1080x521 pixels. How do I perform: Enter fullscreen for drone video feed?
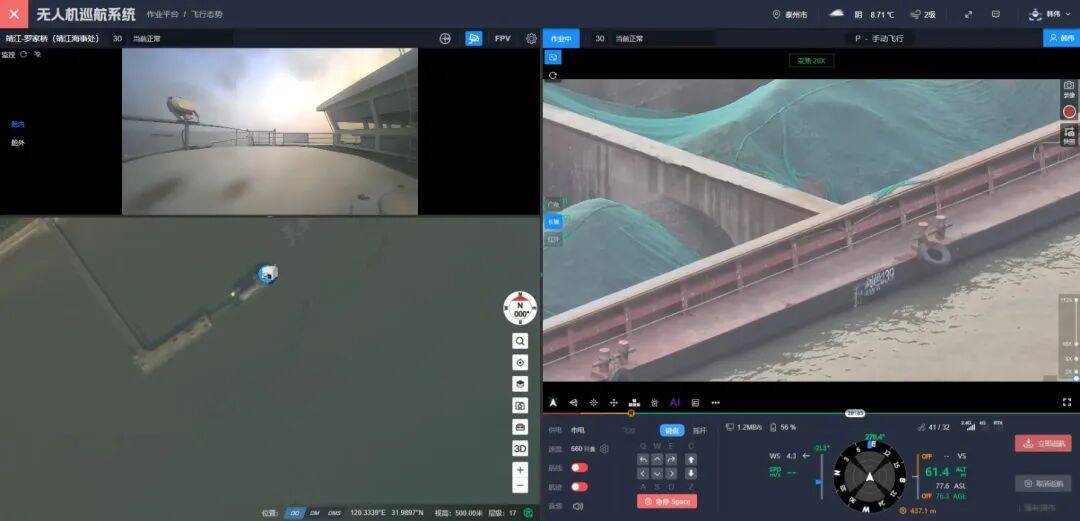click(x=1067, y=402)
